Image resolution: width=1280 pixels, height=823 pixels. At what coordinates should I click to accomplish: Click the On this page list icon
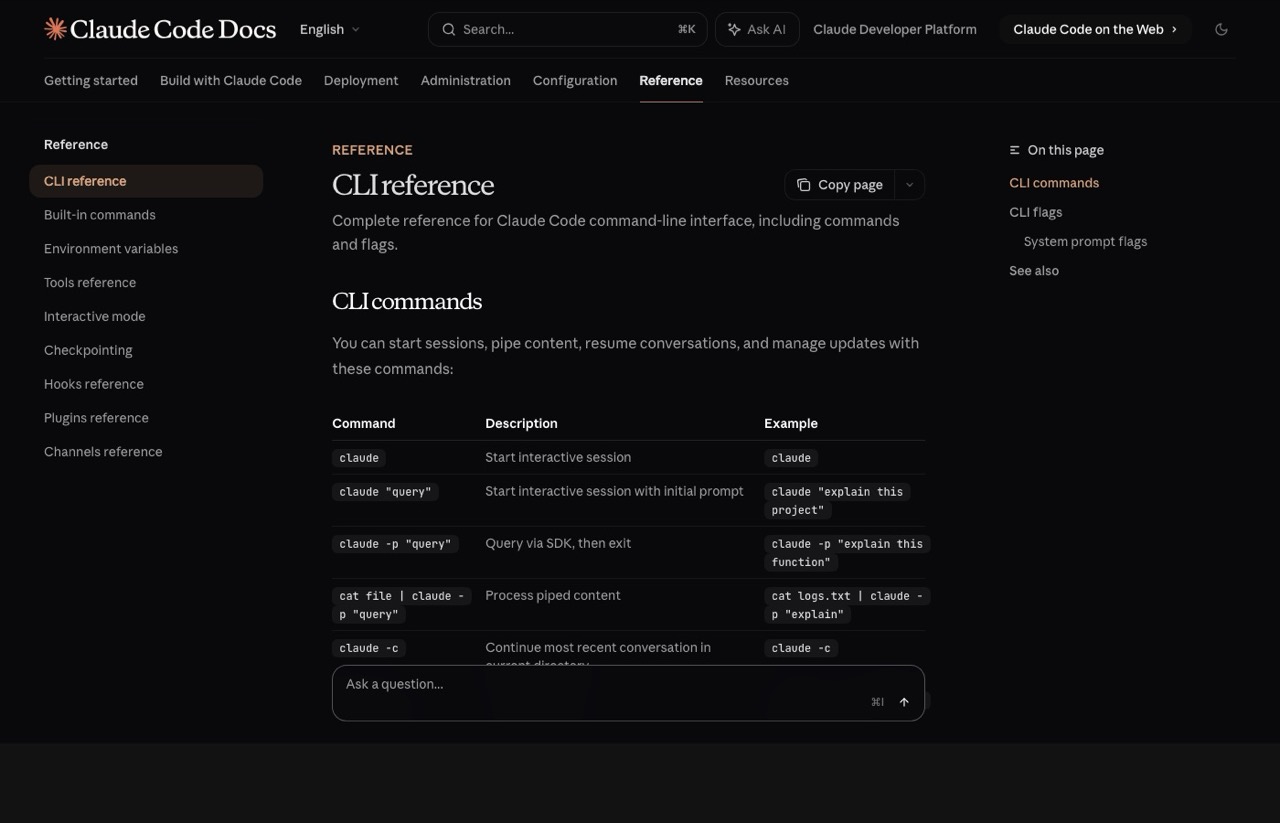1015,150
